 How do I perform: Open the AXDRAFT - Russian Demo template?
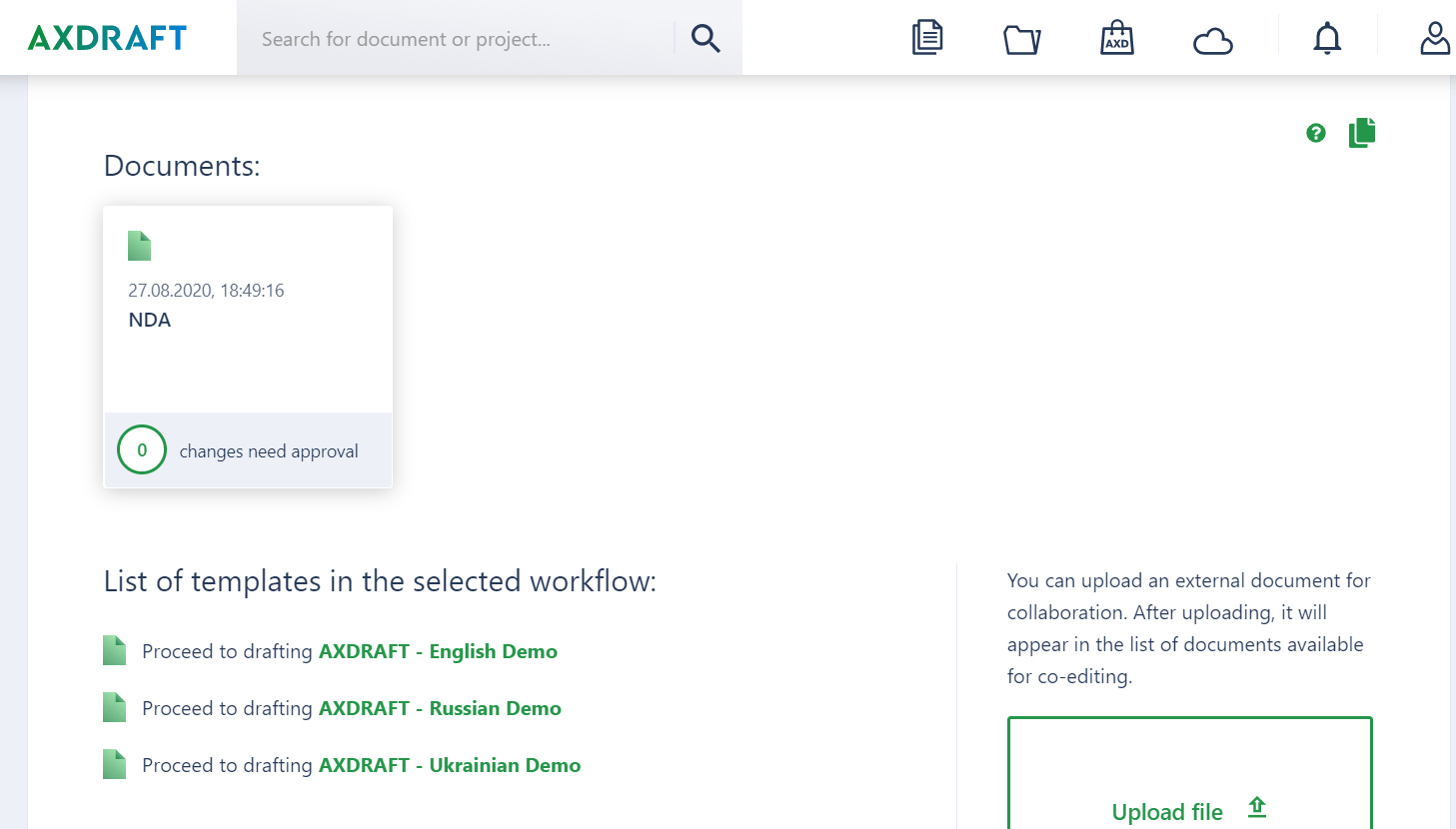pyautogui.click(x=440, y=708)
